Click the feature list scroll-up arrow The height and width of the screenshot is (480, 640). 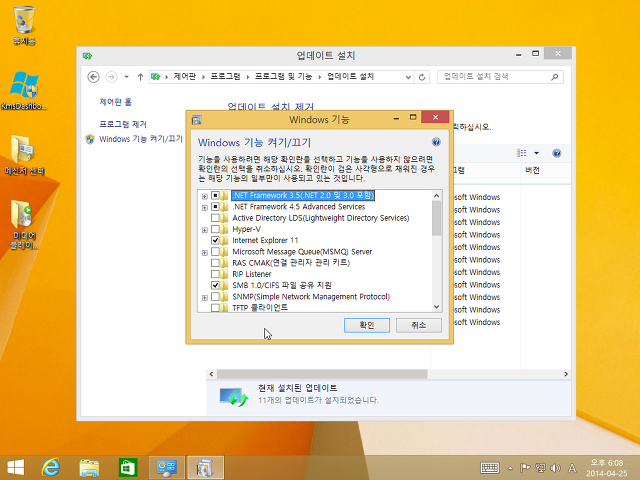tap(436, 196)
